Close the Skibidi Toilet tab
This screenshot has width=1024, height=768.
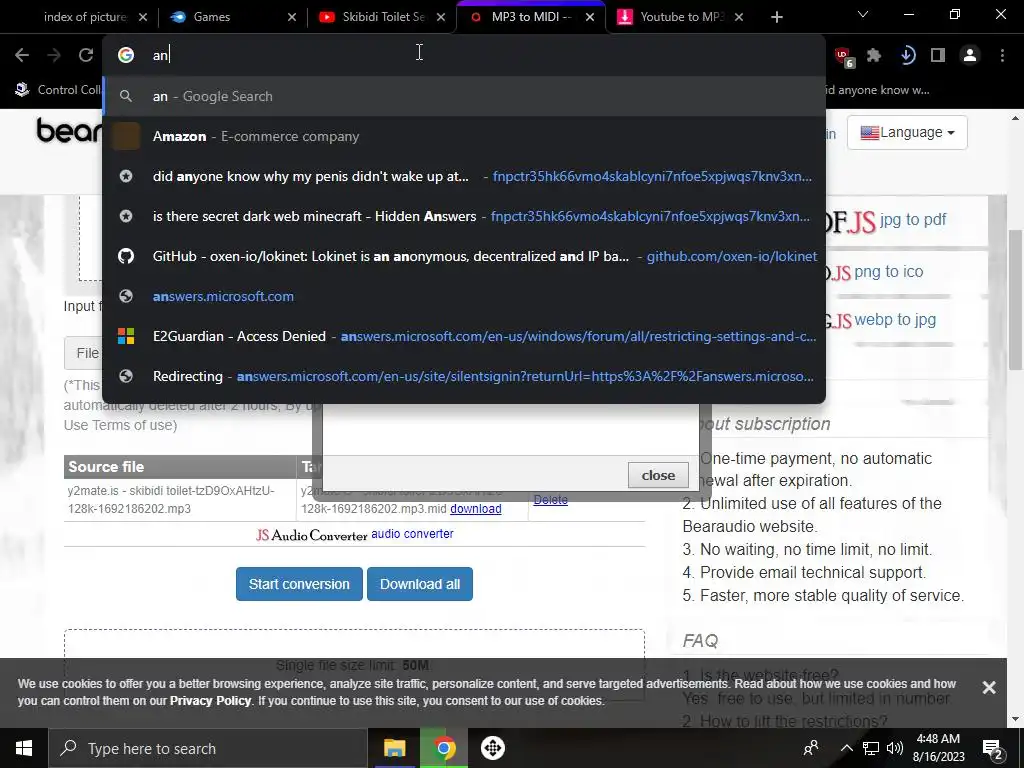(441, 18)
